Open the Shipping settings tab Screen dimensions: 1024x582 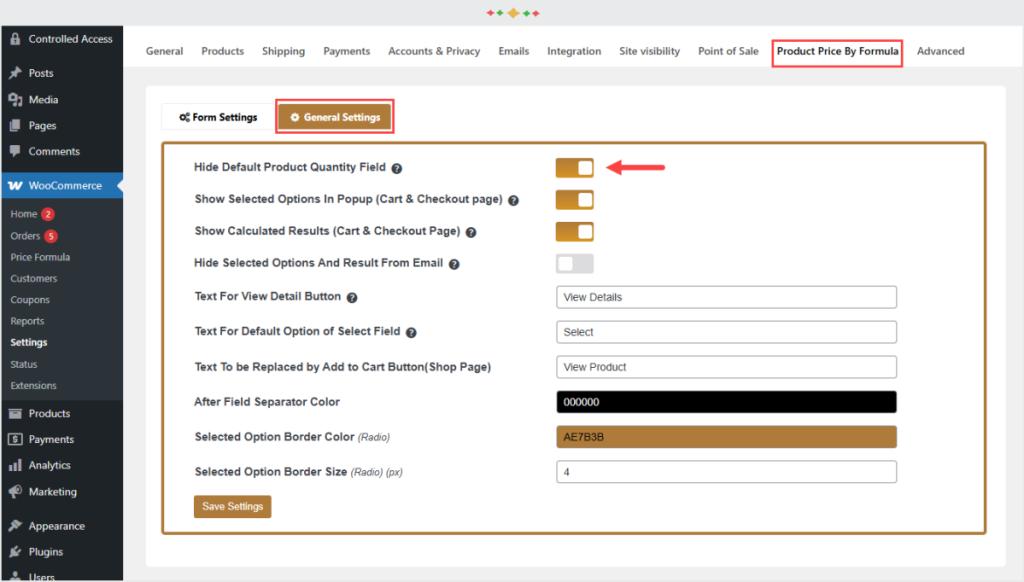tap(283, 51)
